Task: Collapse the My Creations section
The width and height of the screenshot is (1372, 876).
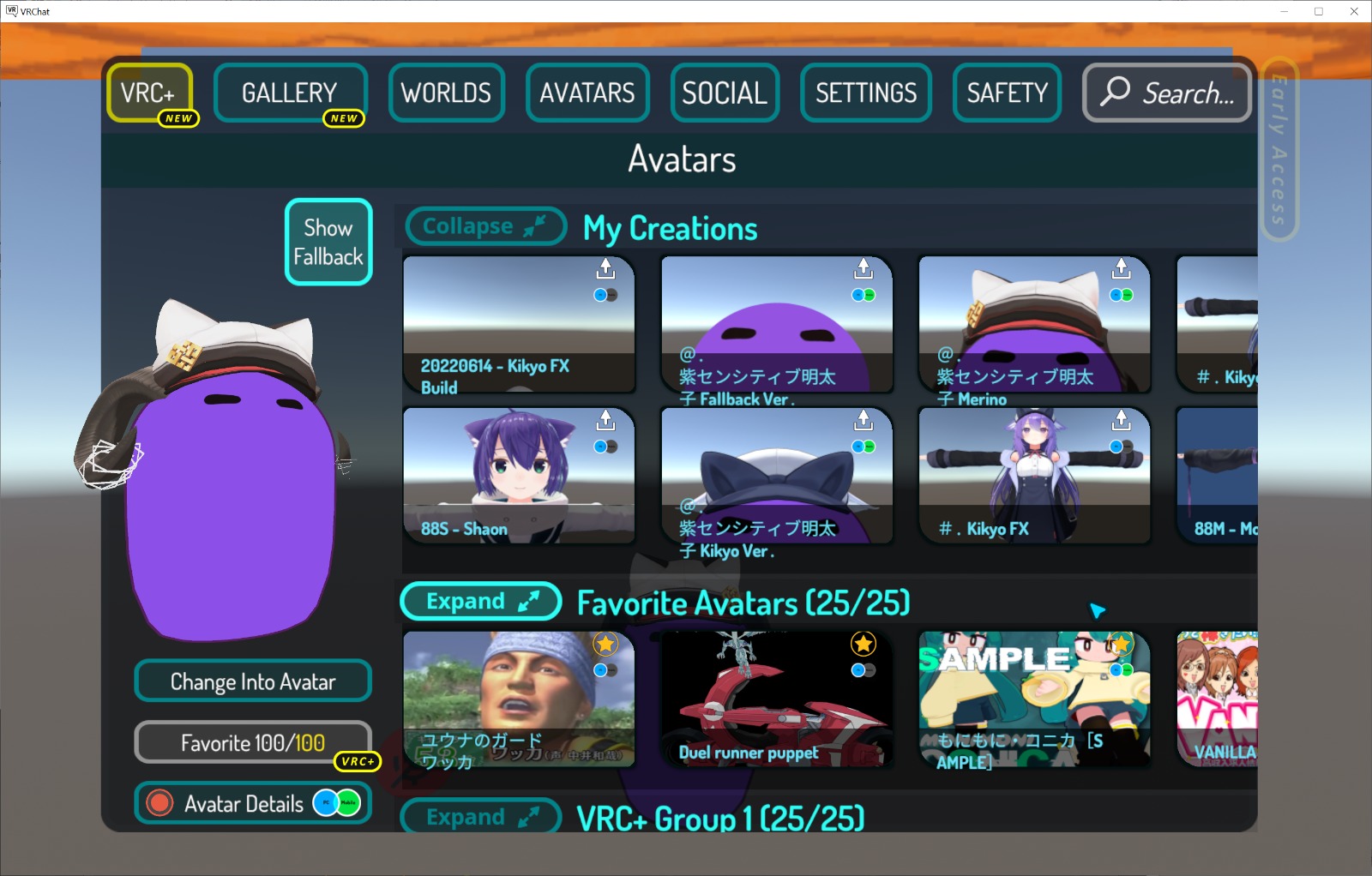Action: pos(485,226)
